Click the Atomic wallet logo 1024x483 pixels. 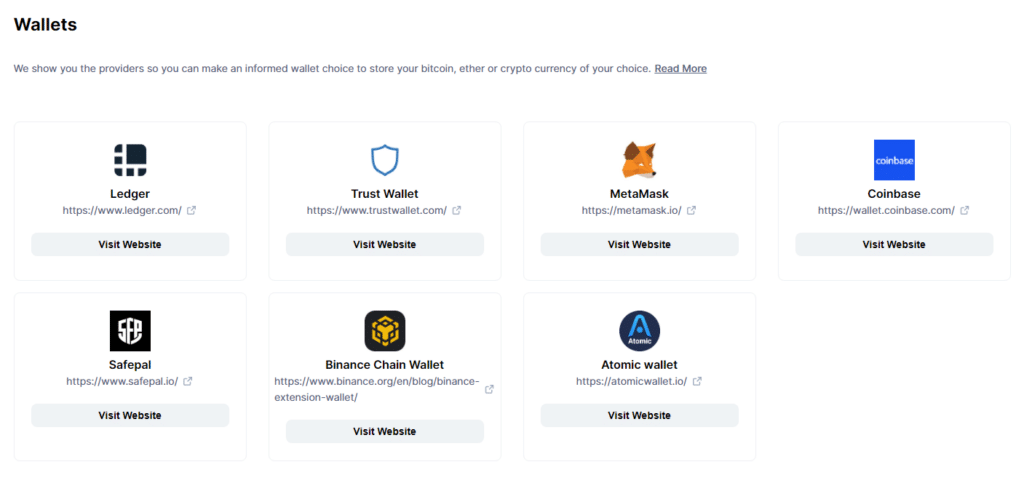click(639, 331)
